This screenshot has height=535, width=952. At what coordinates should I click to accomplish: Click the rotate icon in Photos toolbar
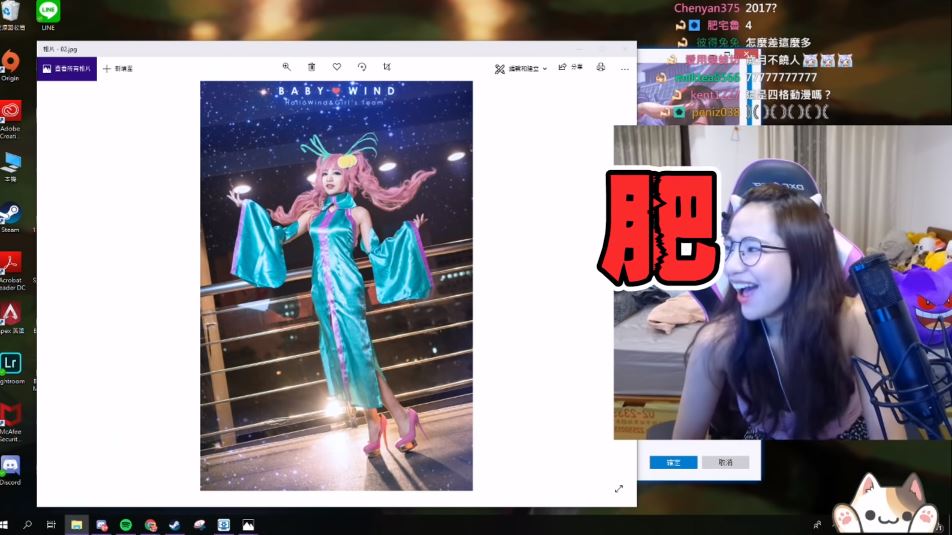click(x=362, y=67)
